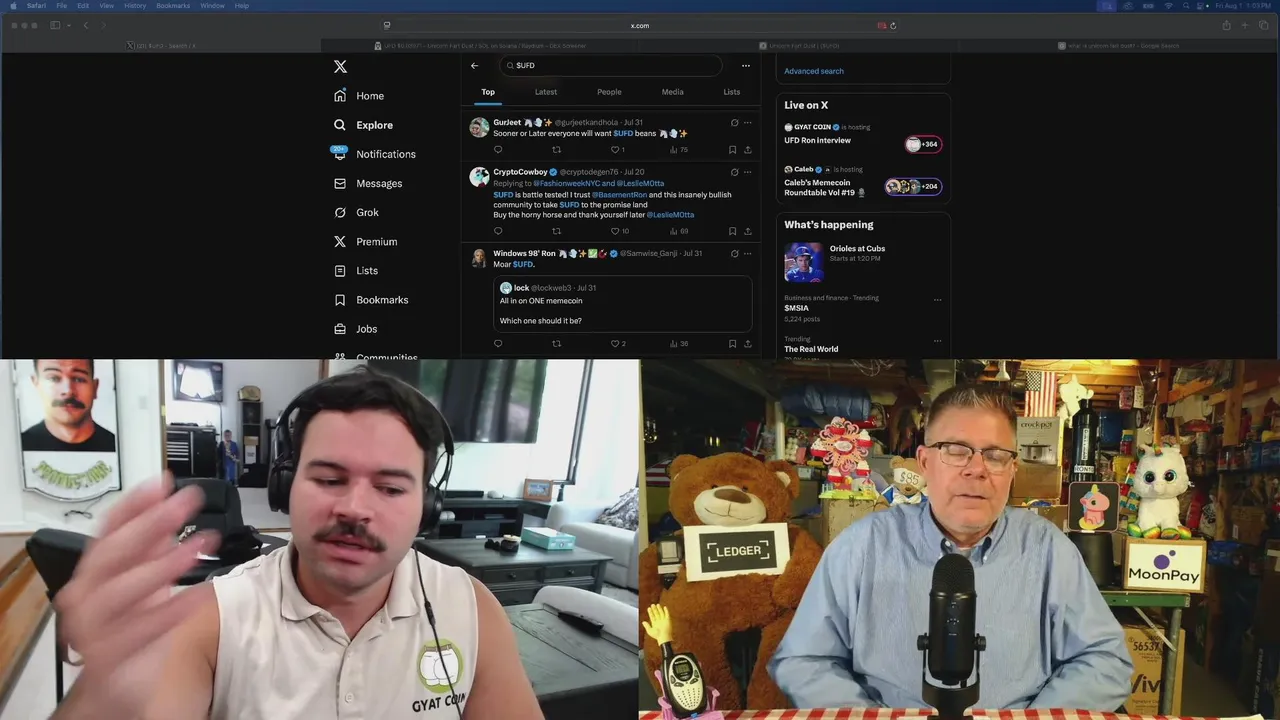Click listener avatars showing +204
Screen dimensions: 1280x720
point(913,186)
